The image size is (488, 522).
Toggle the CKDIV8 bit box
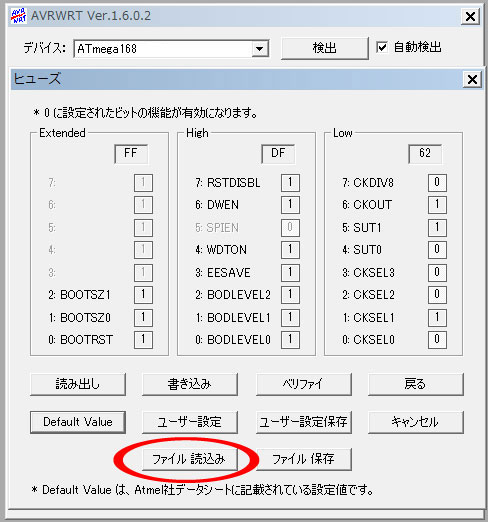point(437,182)
